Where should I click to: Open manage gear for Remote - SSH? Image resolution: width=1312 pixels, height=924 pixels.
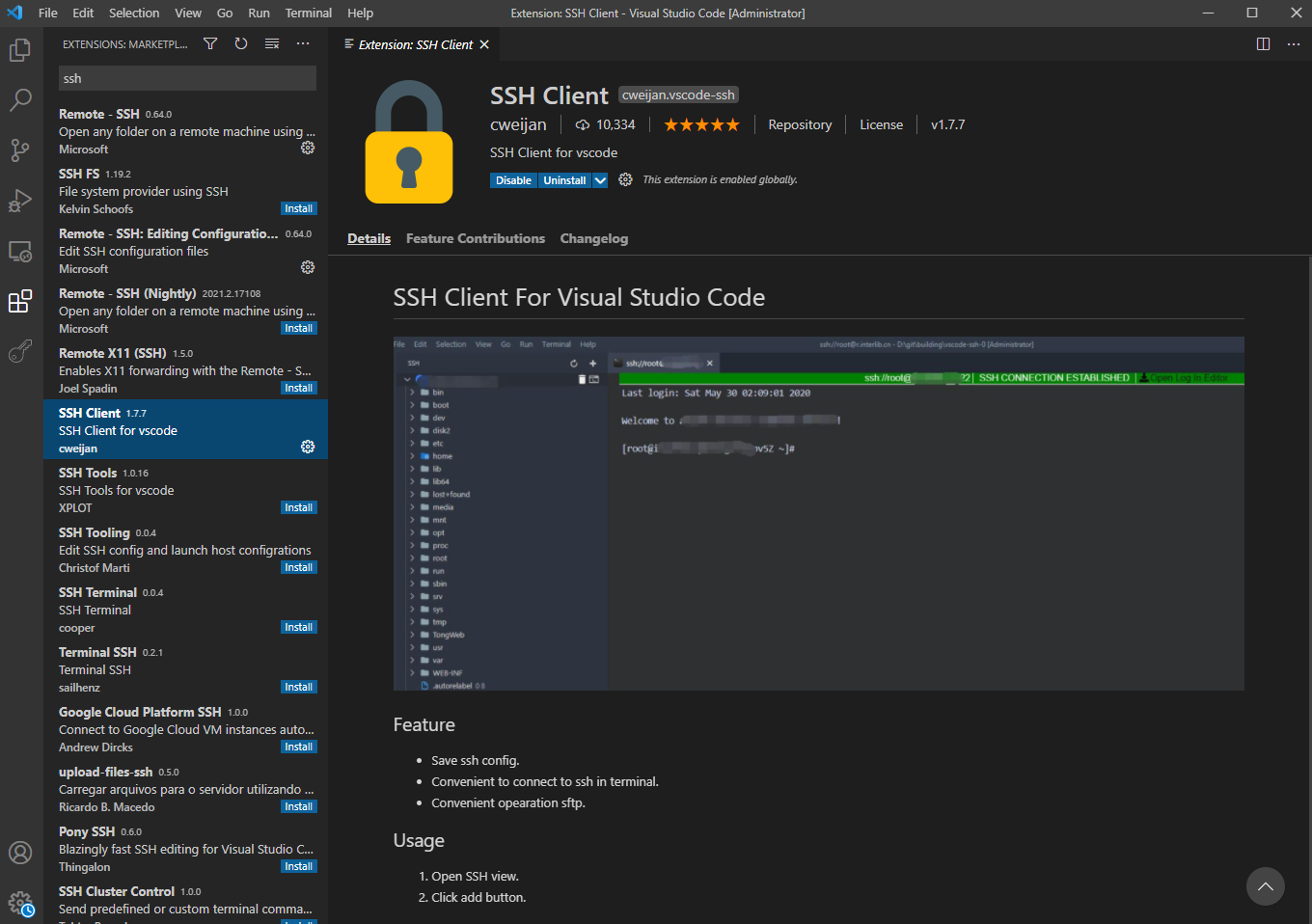(308, 148)
